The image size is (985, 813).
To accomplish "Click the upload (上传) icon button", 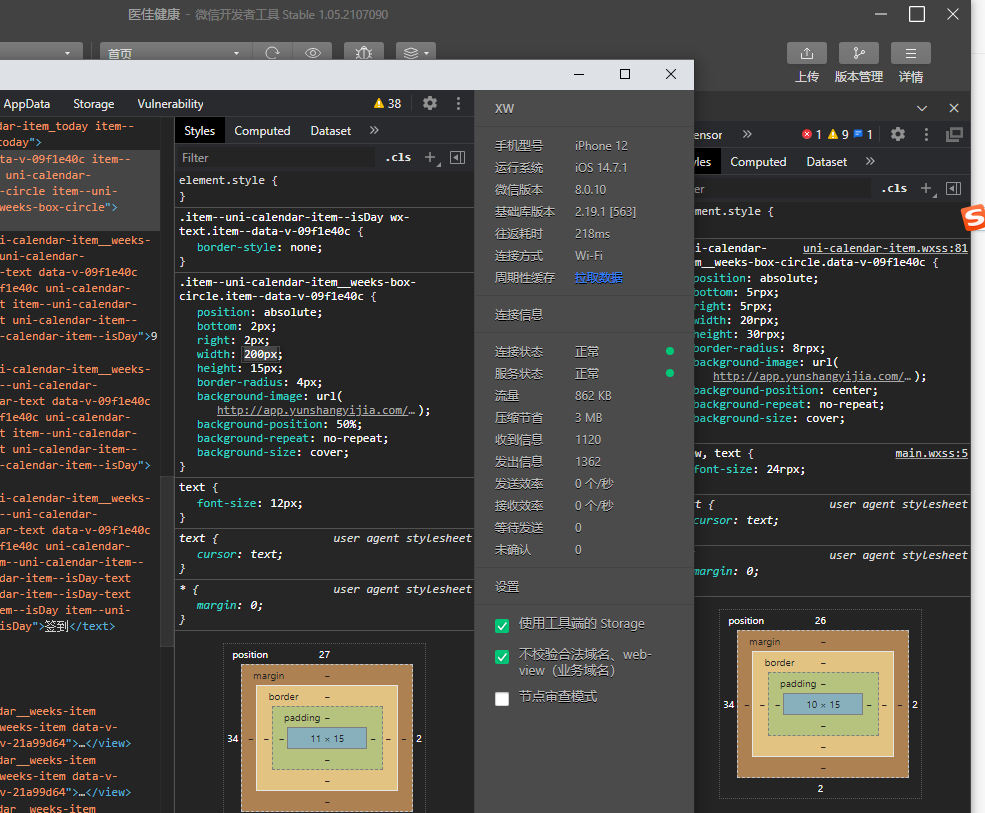I will pyautogui.click(x=807, y=53).
